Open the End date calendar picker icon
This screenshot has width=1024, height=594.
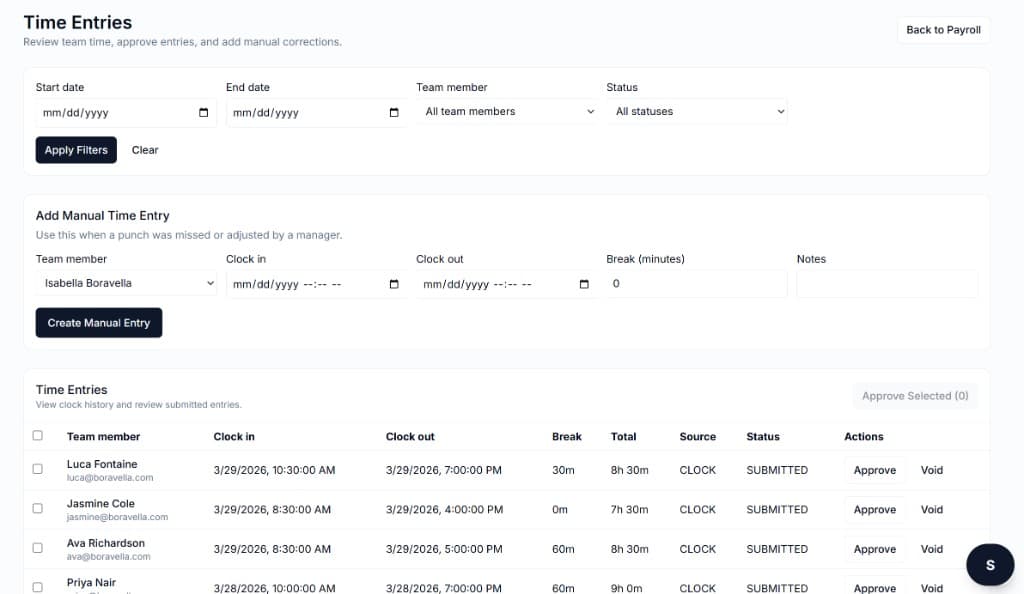point(394,112)
